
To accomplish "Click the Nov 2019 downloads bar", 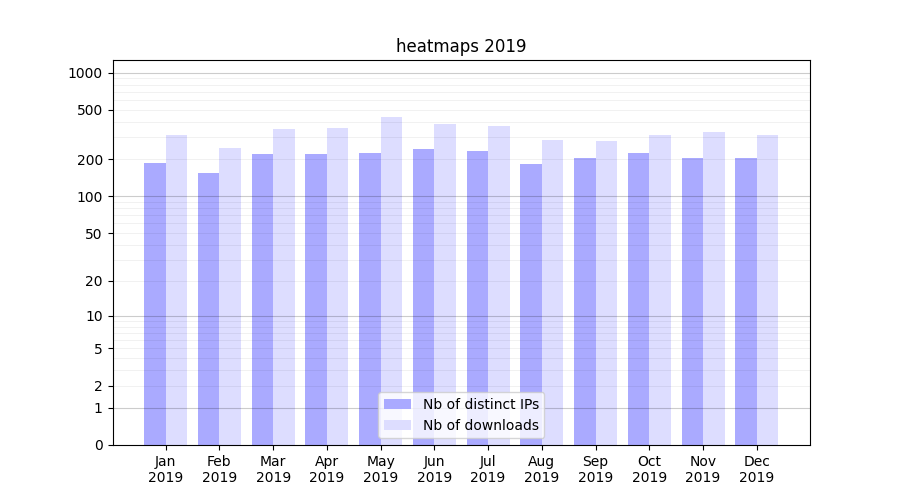I will click(x=714, y=288).
